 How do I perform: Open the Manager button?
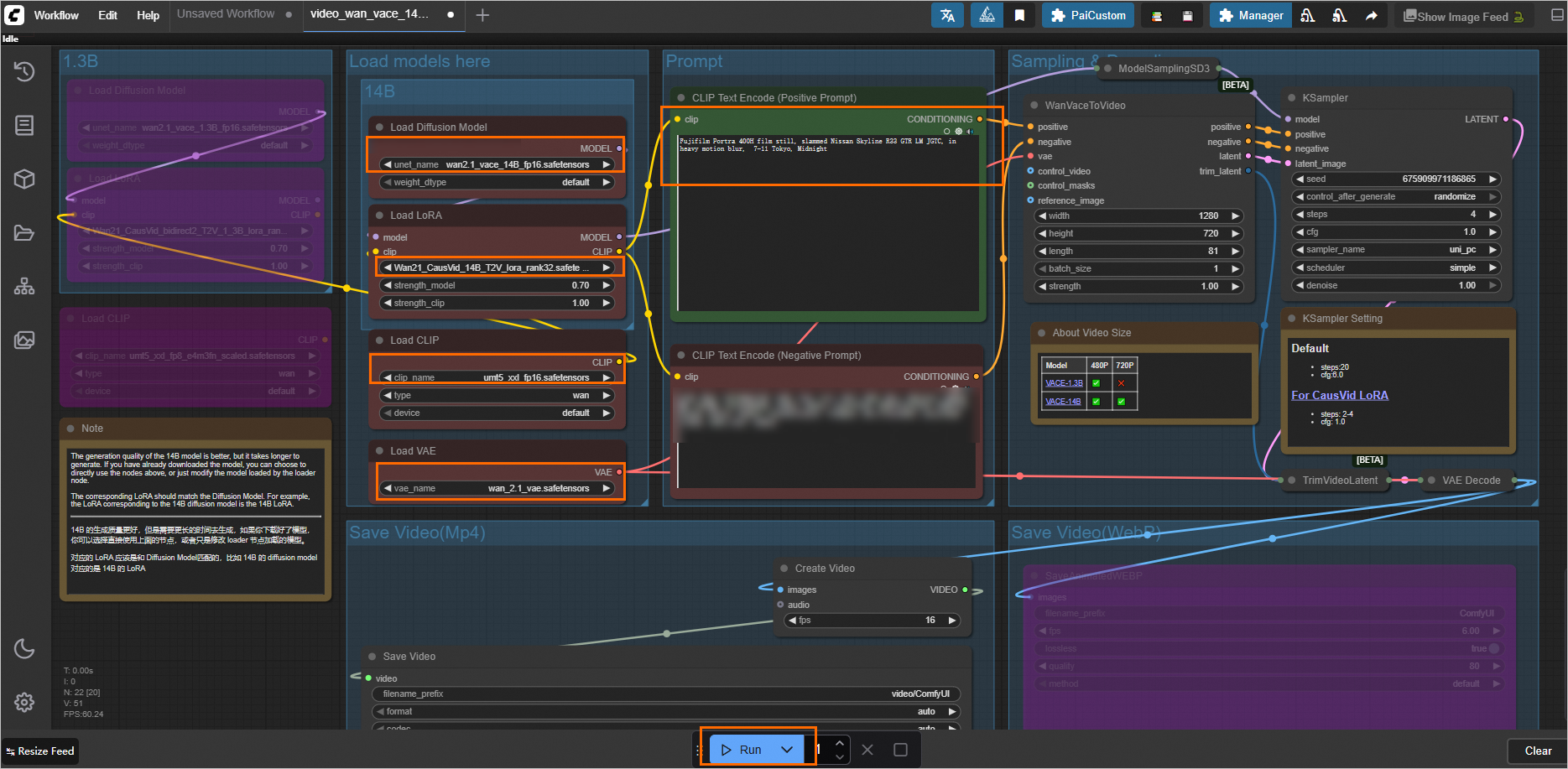[1251, 15]
